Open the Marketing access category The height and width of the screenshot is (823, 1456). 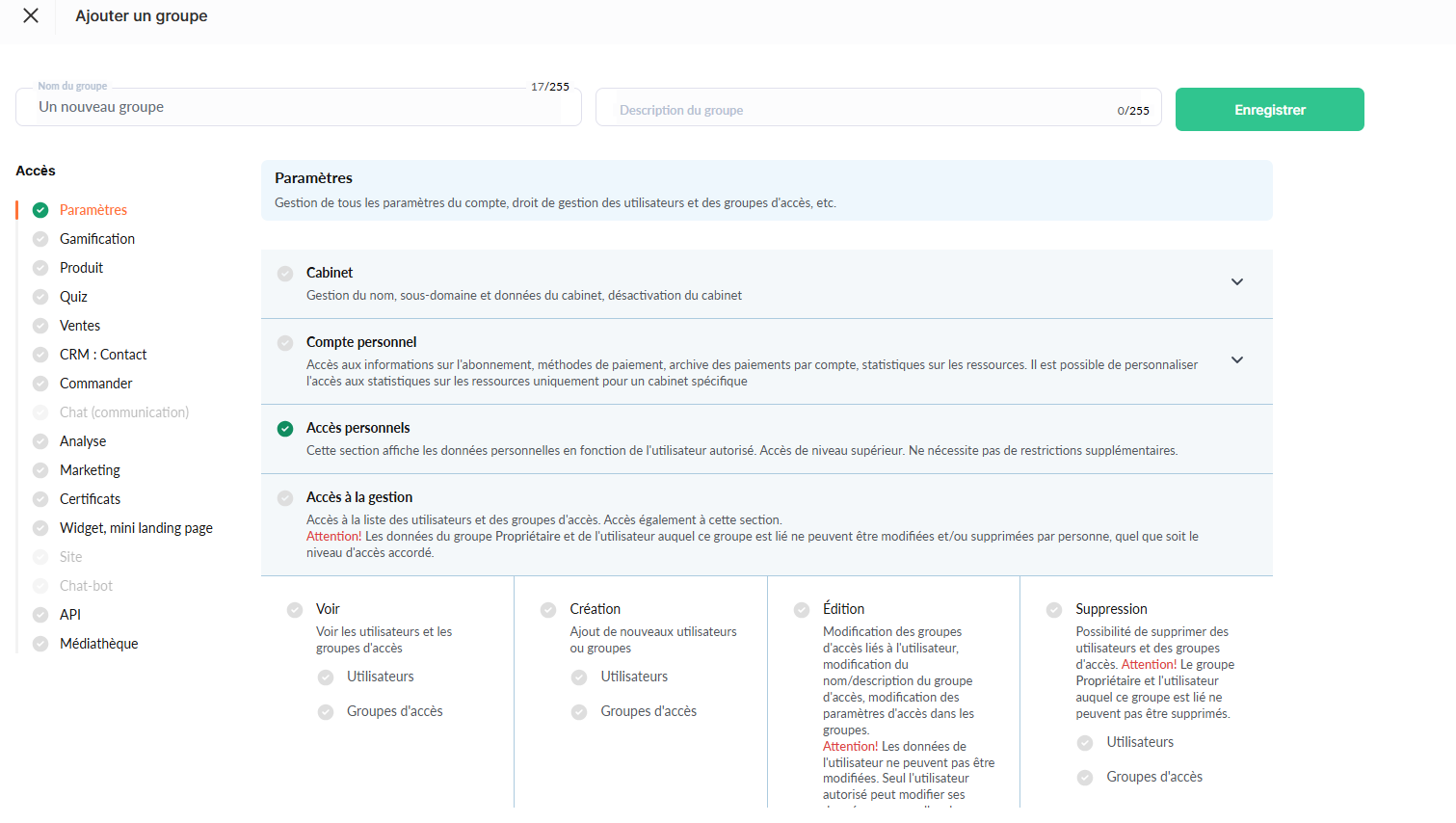click(x=90, y=470)
